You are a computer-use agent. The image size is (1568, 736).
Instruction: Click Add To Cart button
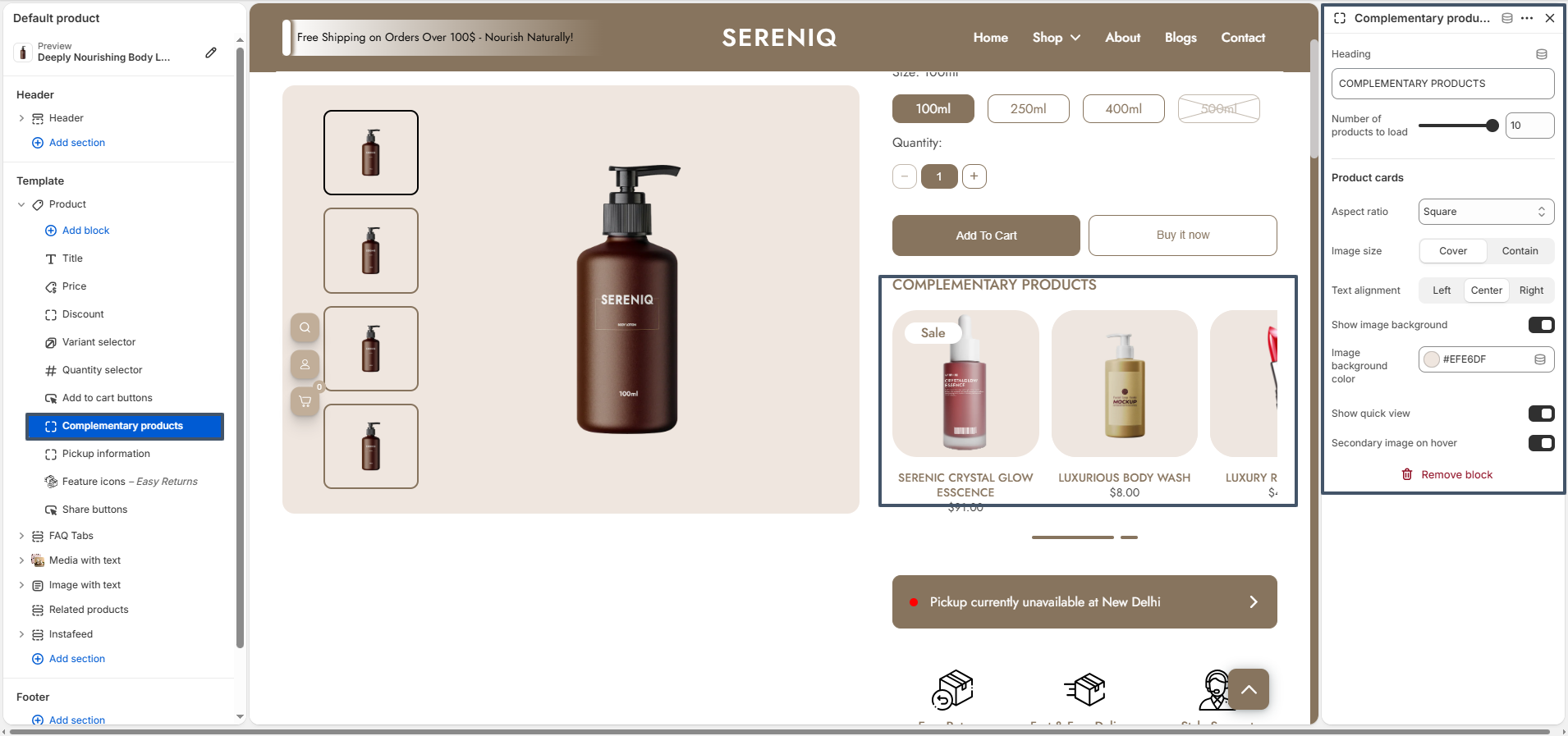pos(986,235)
